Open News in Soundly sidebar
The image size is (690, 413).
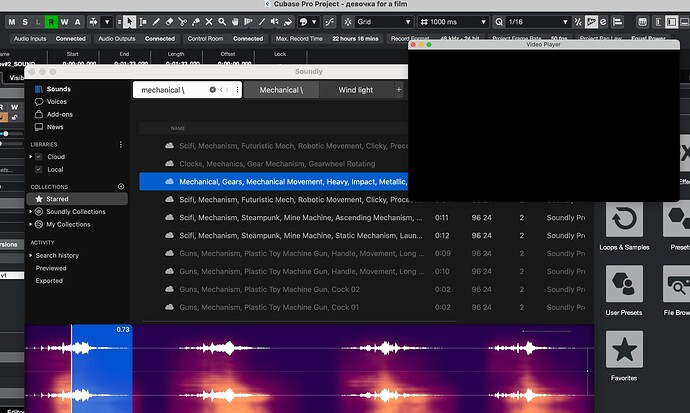(x=49, y=127)
